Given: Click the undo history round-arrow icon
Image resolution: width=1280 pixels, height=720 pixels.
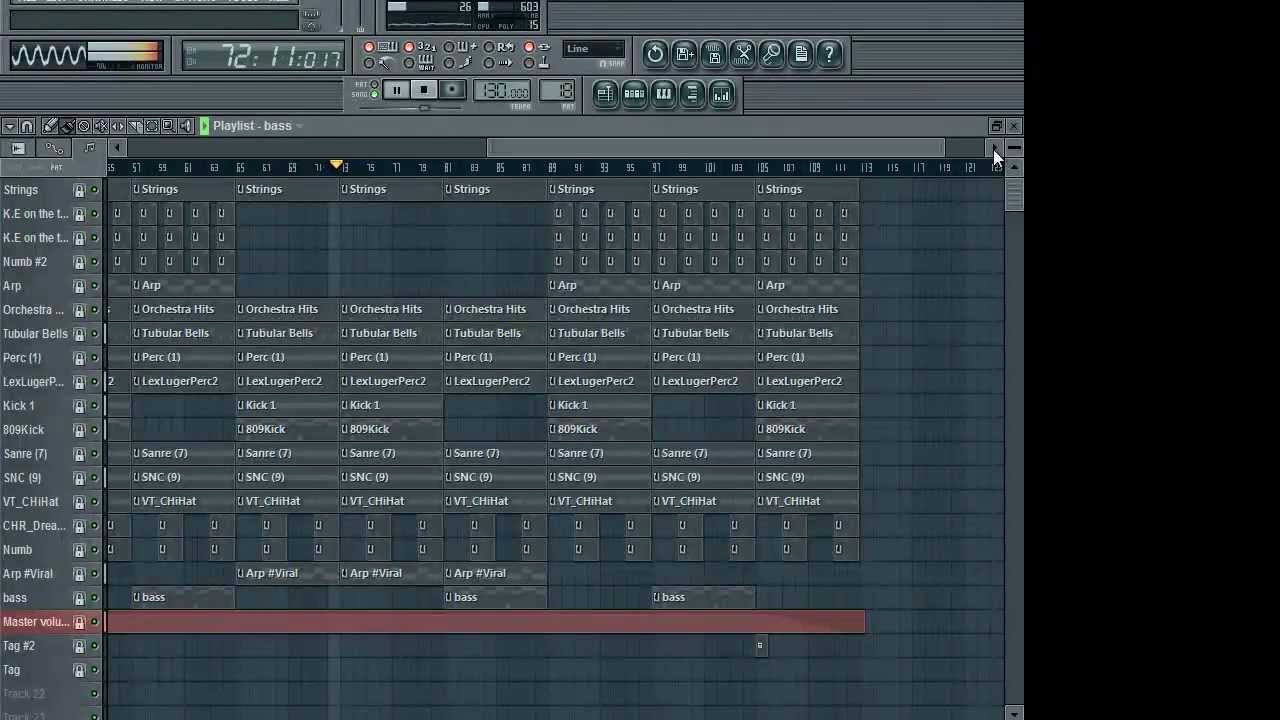Looking at the screenshot, I should [x=655, y=54].
